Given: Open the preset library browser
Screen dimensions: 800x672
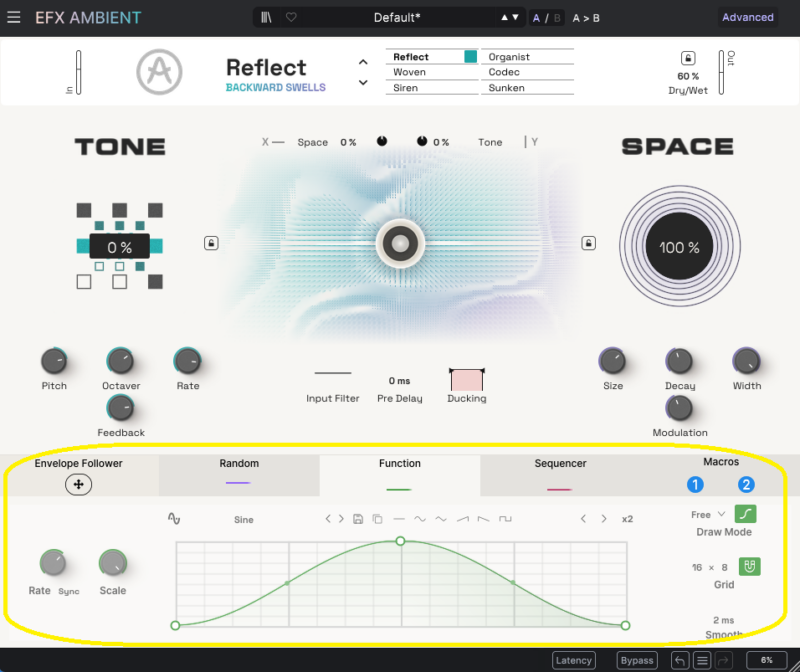Looking at the screenshot, I should 267,18.
